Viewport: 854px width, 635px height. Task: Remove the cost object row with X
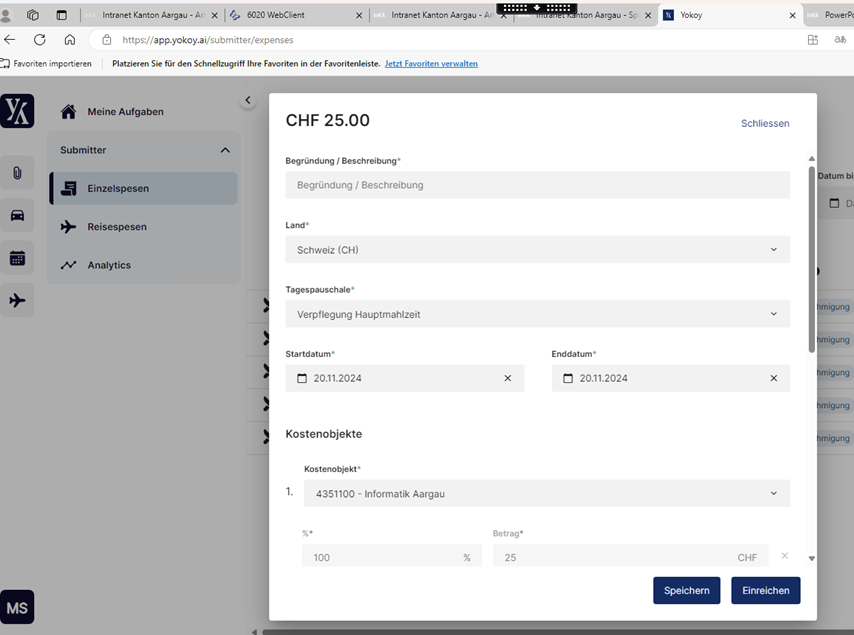(x=784, y=556)
